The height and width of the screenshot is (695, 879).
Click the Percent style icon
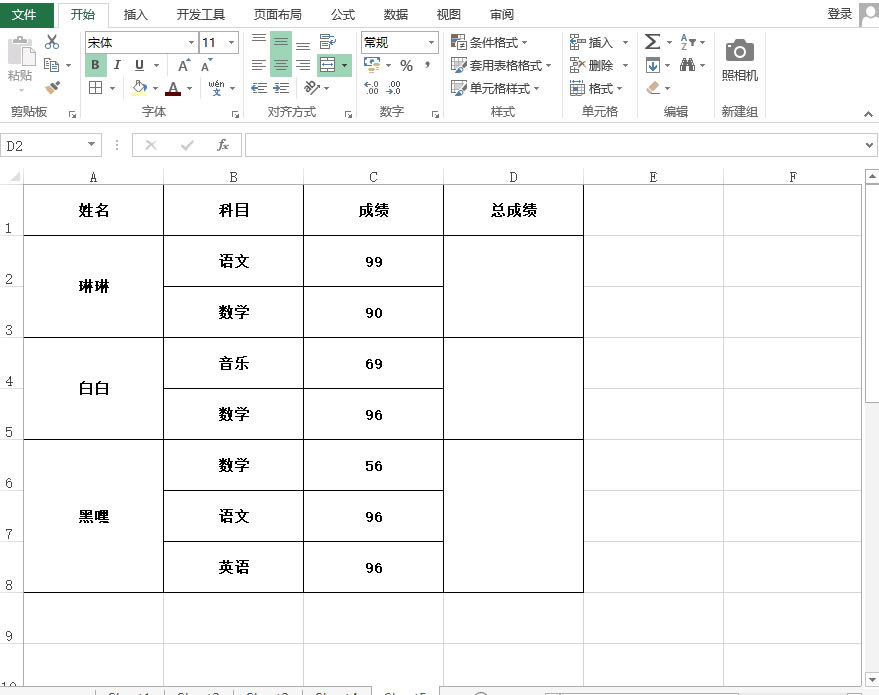tap(406, 64)
